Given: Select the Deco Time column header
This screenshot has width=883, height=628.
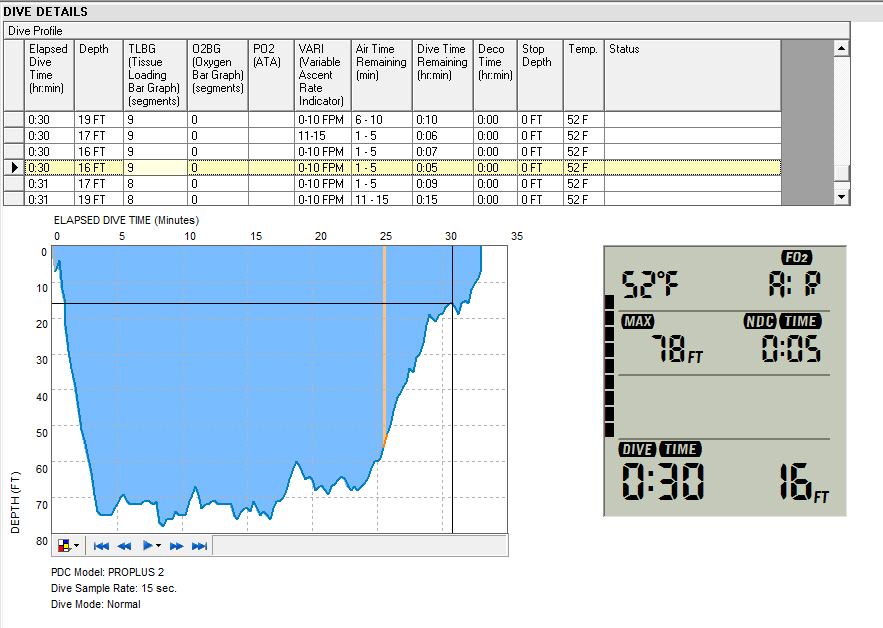Looking at the screenshot, I should 496,75.
